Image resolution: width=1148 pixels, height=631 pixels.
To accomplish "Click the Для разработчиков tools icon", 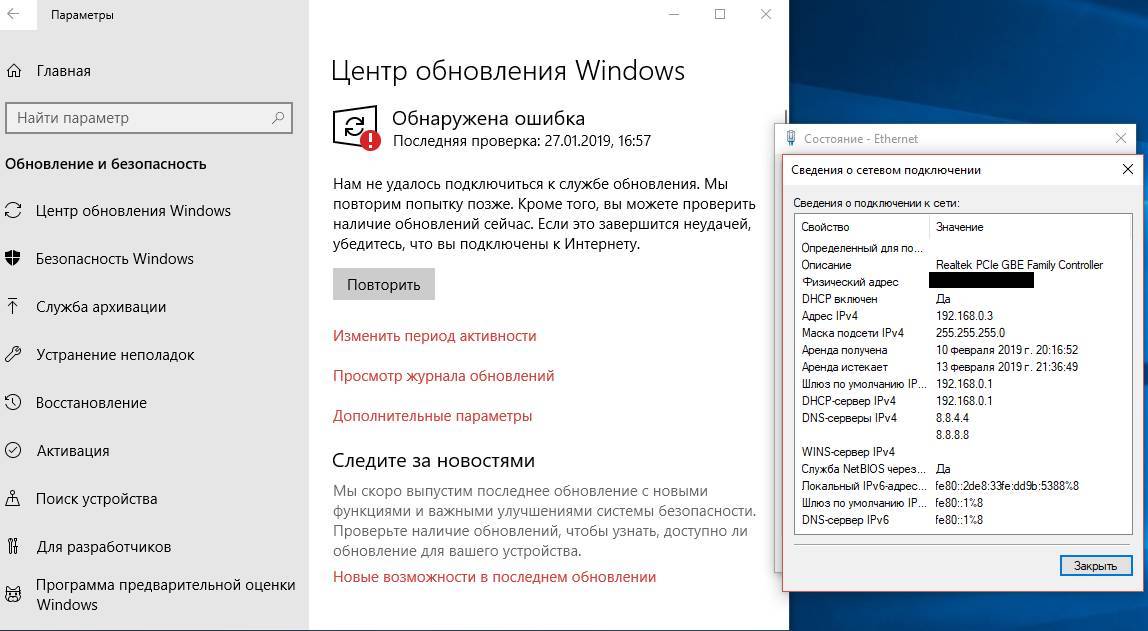I will pyautogui.click(x=13, y=547).
